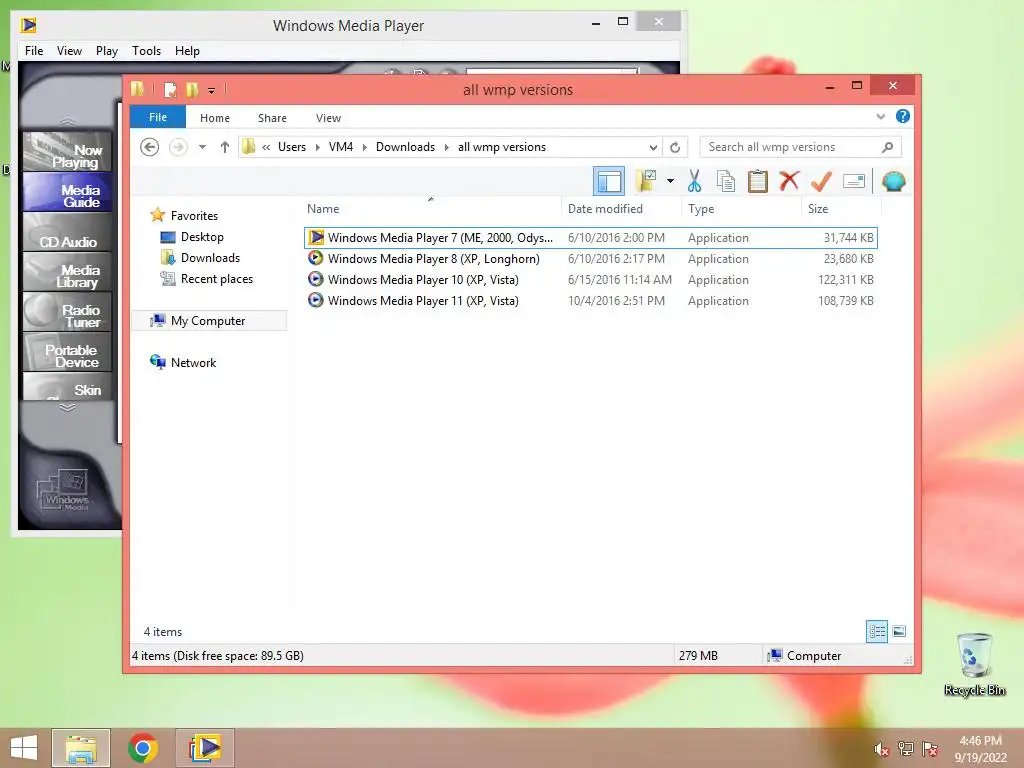This screenshot has height=768, width=1024.
Task: Open the Explorer View ribbon tab
Action: coord(328,118)
